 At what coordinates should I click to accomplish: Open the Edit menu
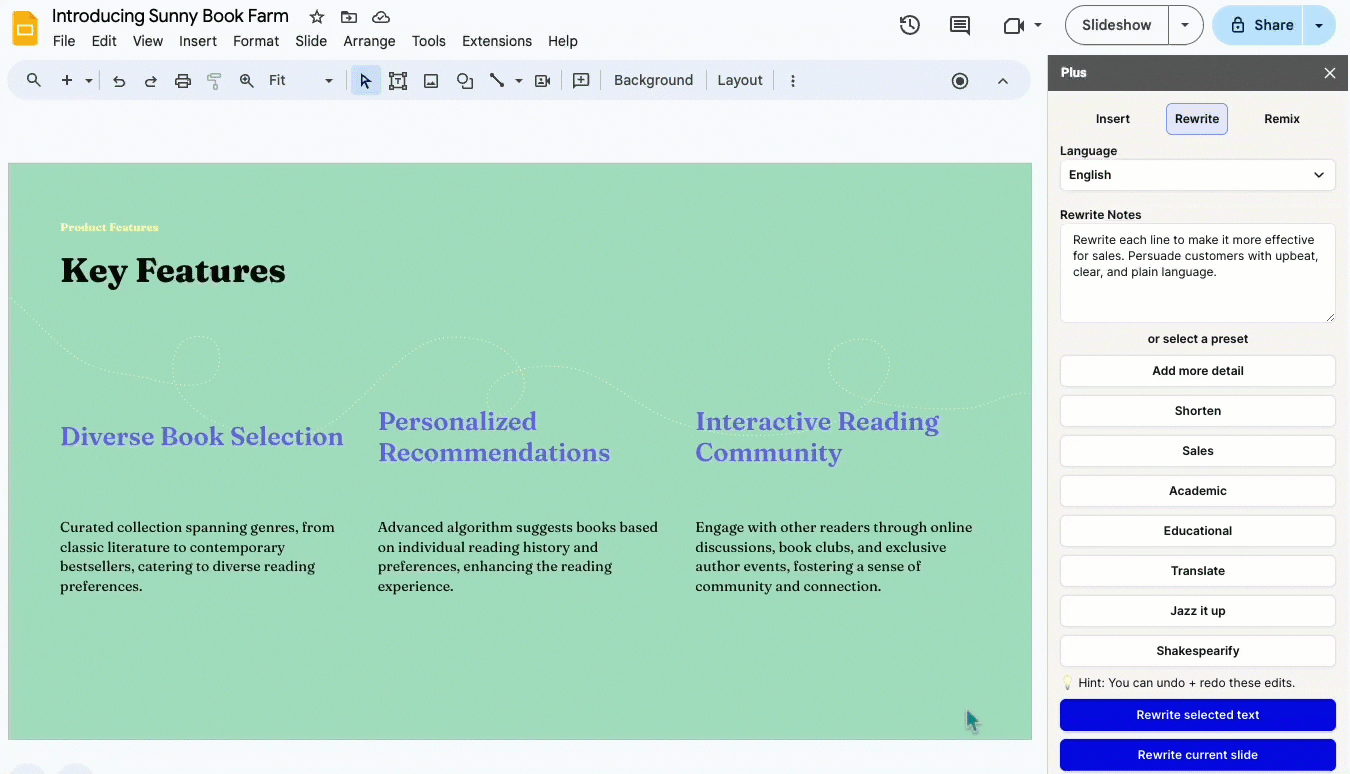click(104, 41)
